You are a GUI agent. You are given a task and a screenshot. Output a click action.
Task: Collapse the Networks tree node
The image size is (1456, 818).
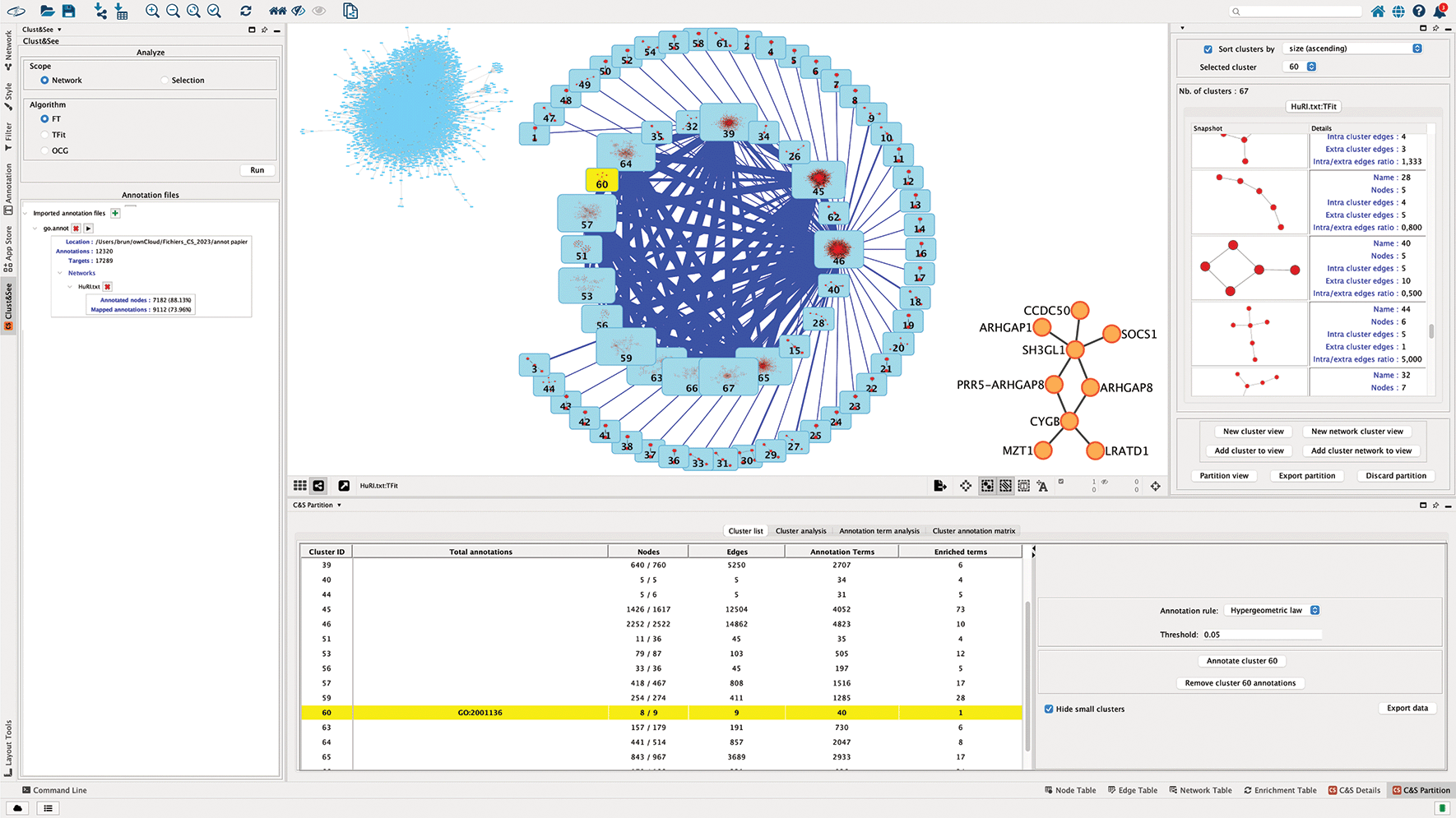60,273
